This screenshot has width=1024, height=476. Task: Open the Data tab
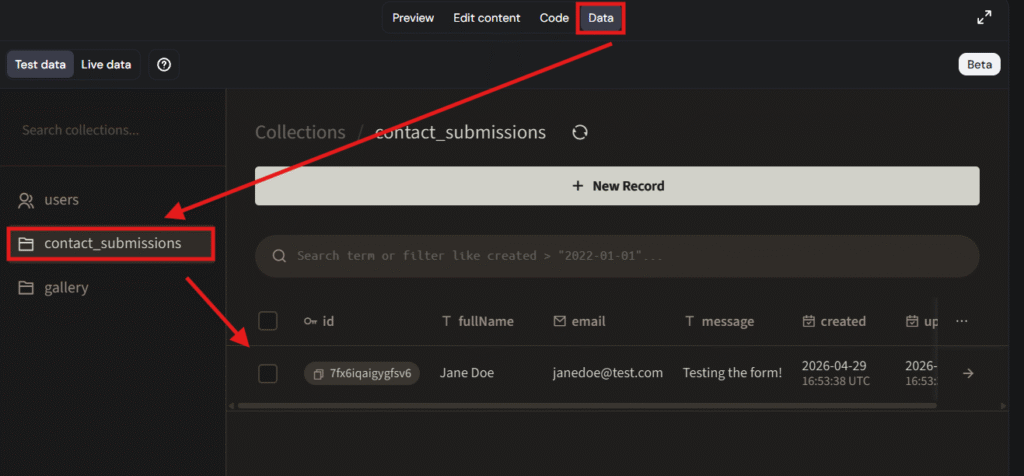tap(601, 18)
